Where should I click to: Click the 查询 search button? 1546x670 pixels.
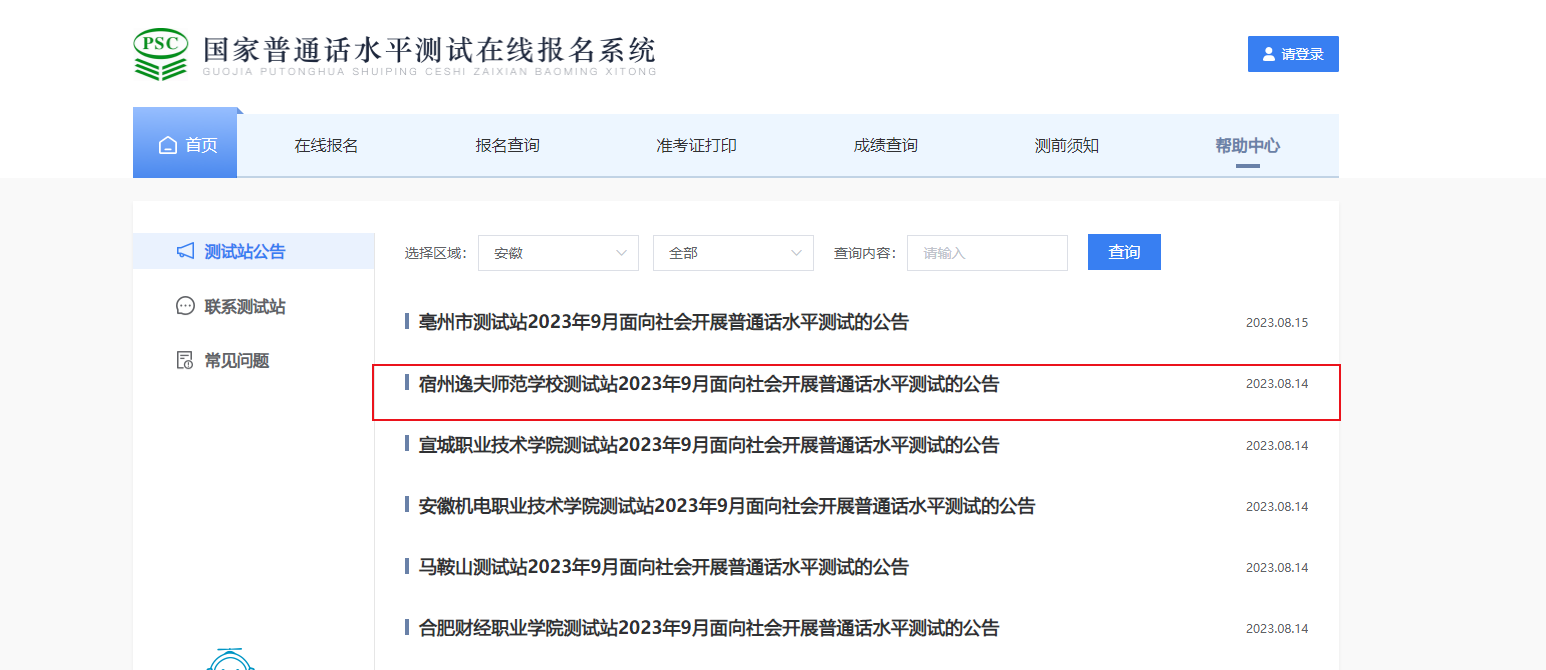click(1124, 252)
